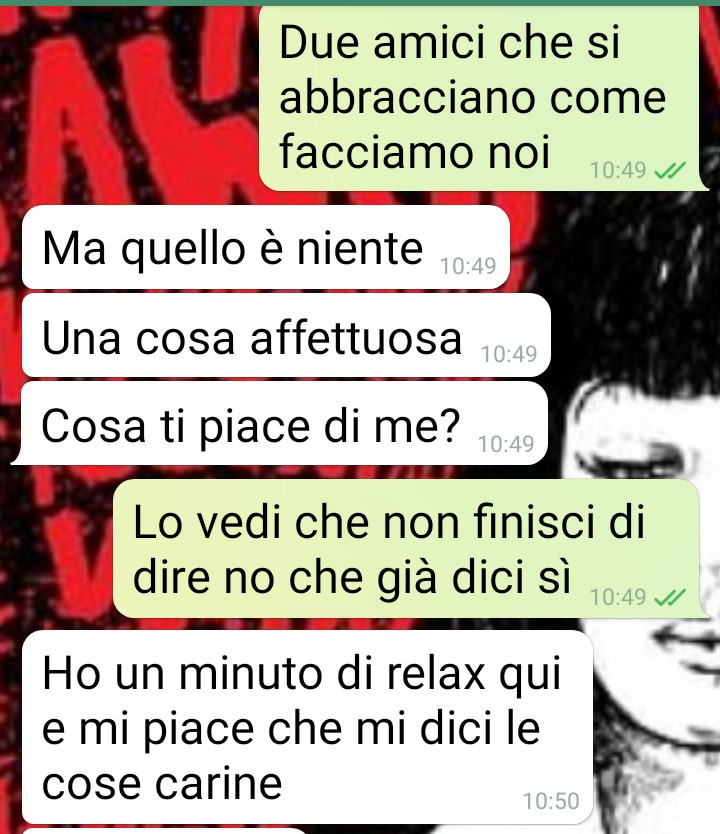Select the 'Una cosa affettuosa' message bubble
The image size is (720, 834).
[x=286, y=336]
